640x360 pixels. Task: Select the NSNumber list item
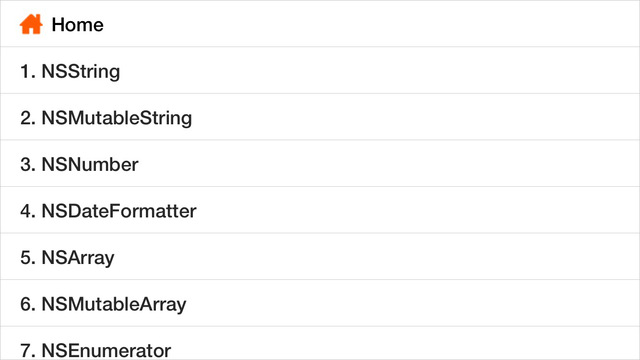320,163
